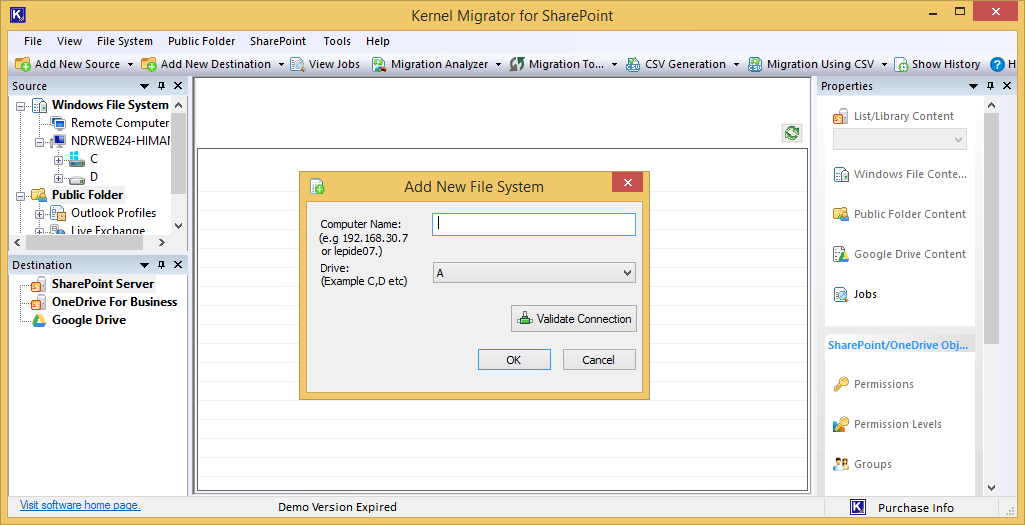Viewport: 1025px width, 525px height.
Task: Select the Remote Computer tree node
Action: click(120, 123)
